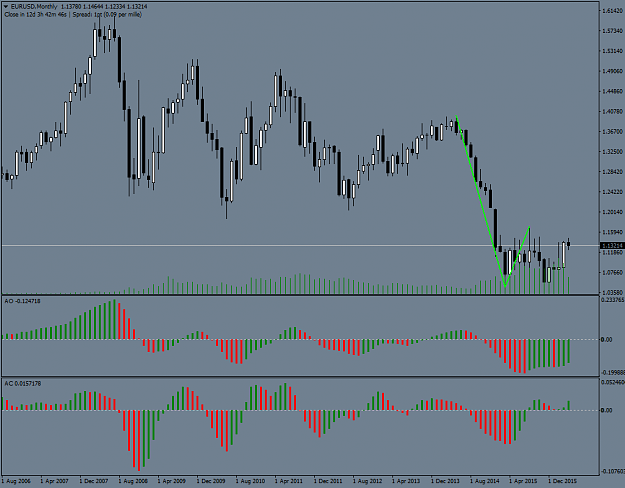This screenshot has height=488, width=625.
Task: Click the 1.49060 price axis label
Action: 613,71
